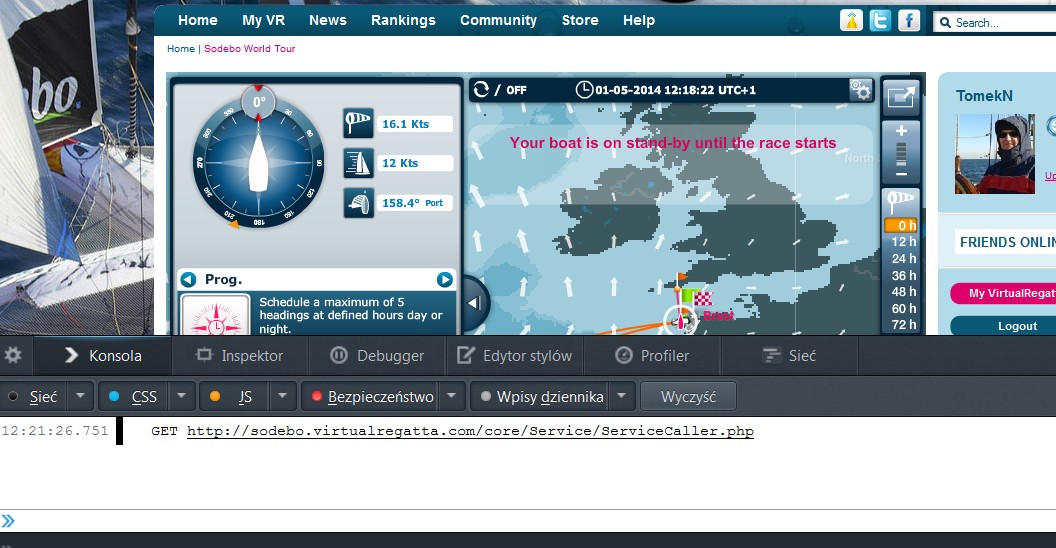1056x548 pixels.
Task: Expand the Bezpieczeństwo filter dropdown arrow
Action: tap(452, 397)
